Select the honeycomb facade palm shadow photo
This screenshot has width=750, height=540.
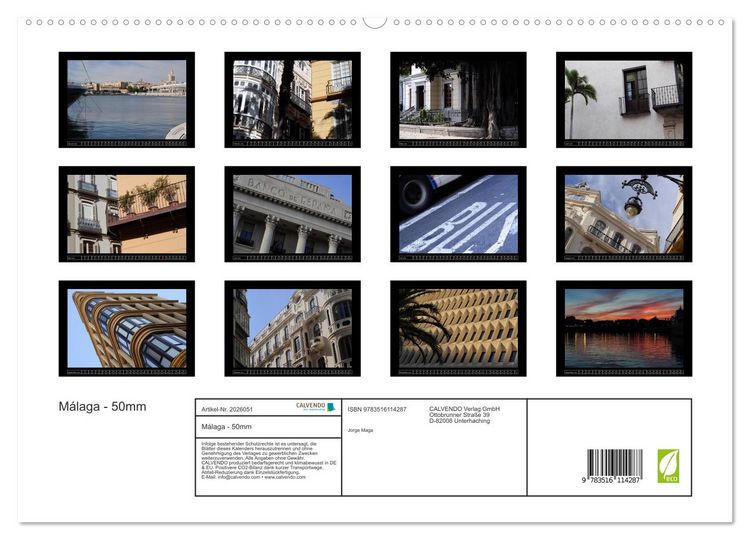point(458,329)
